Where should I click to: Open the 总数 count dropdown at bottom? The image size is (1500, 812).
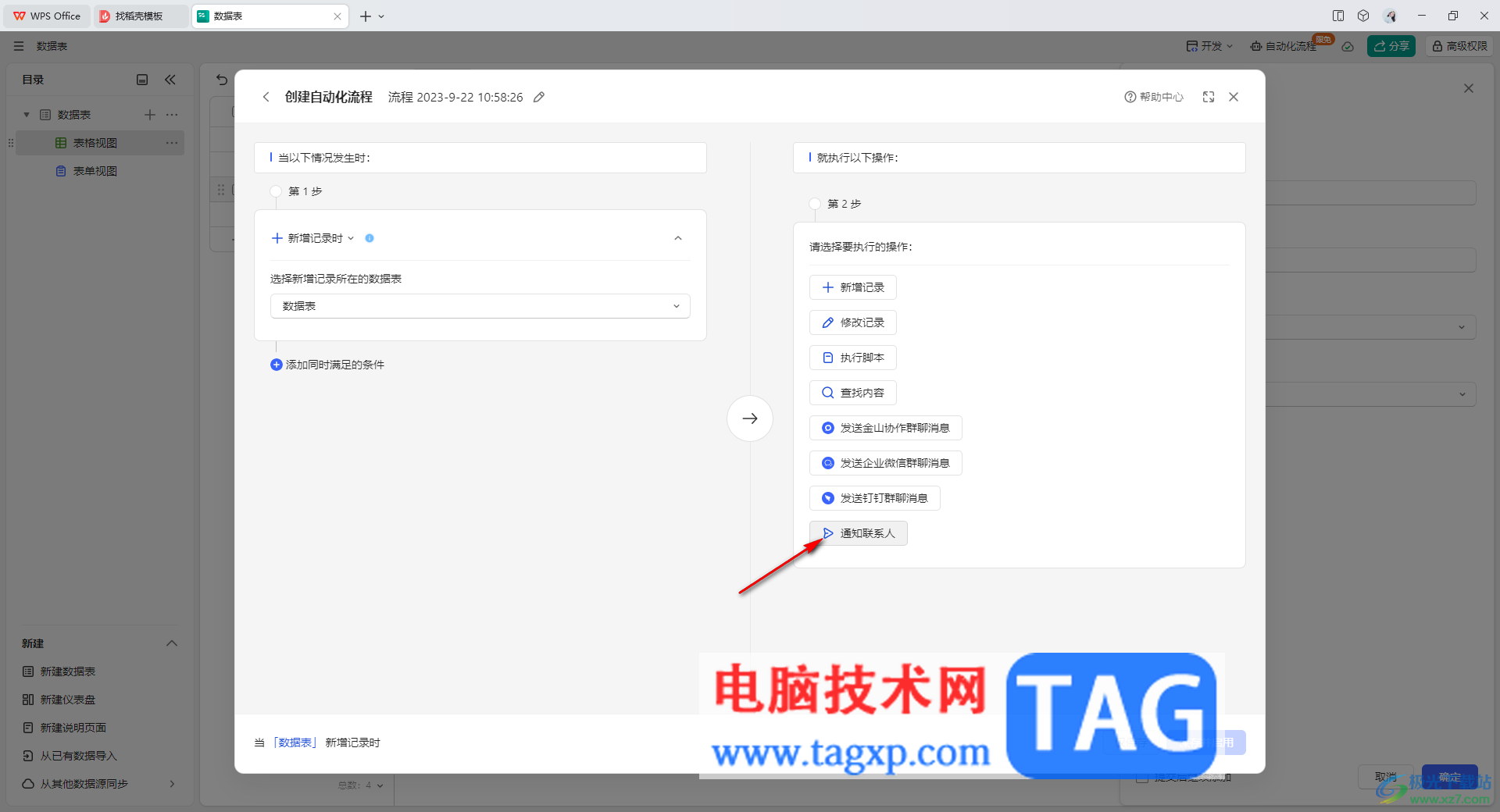point(361,785)
